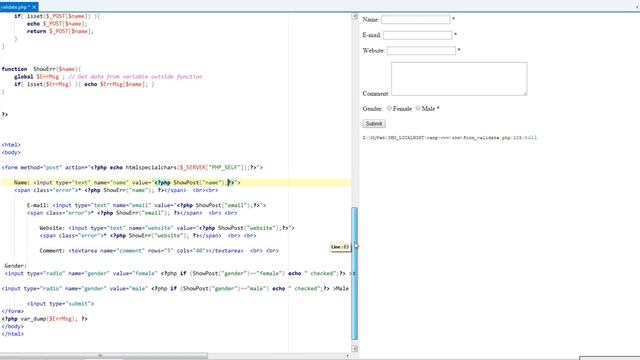Click the Name input field in preview
Viewport: 640px width, 360px height.
(416, 20)
